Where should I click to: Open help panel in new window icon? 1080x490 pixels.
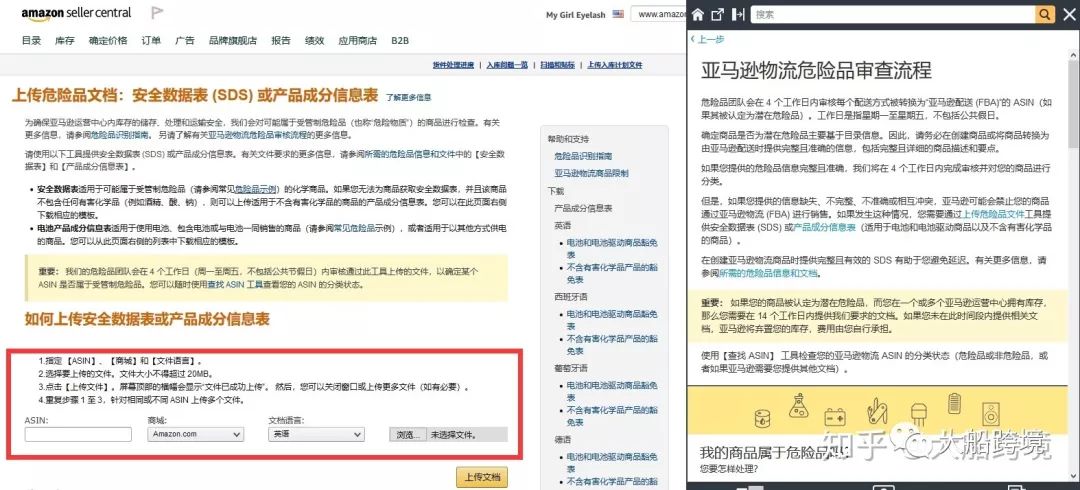pos(718,14)
